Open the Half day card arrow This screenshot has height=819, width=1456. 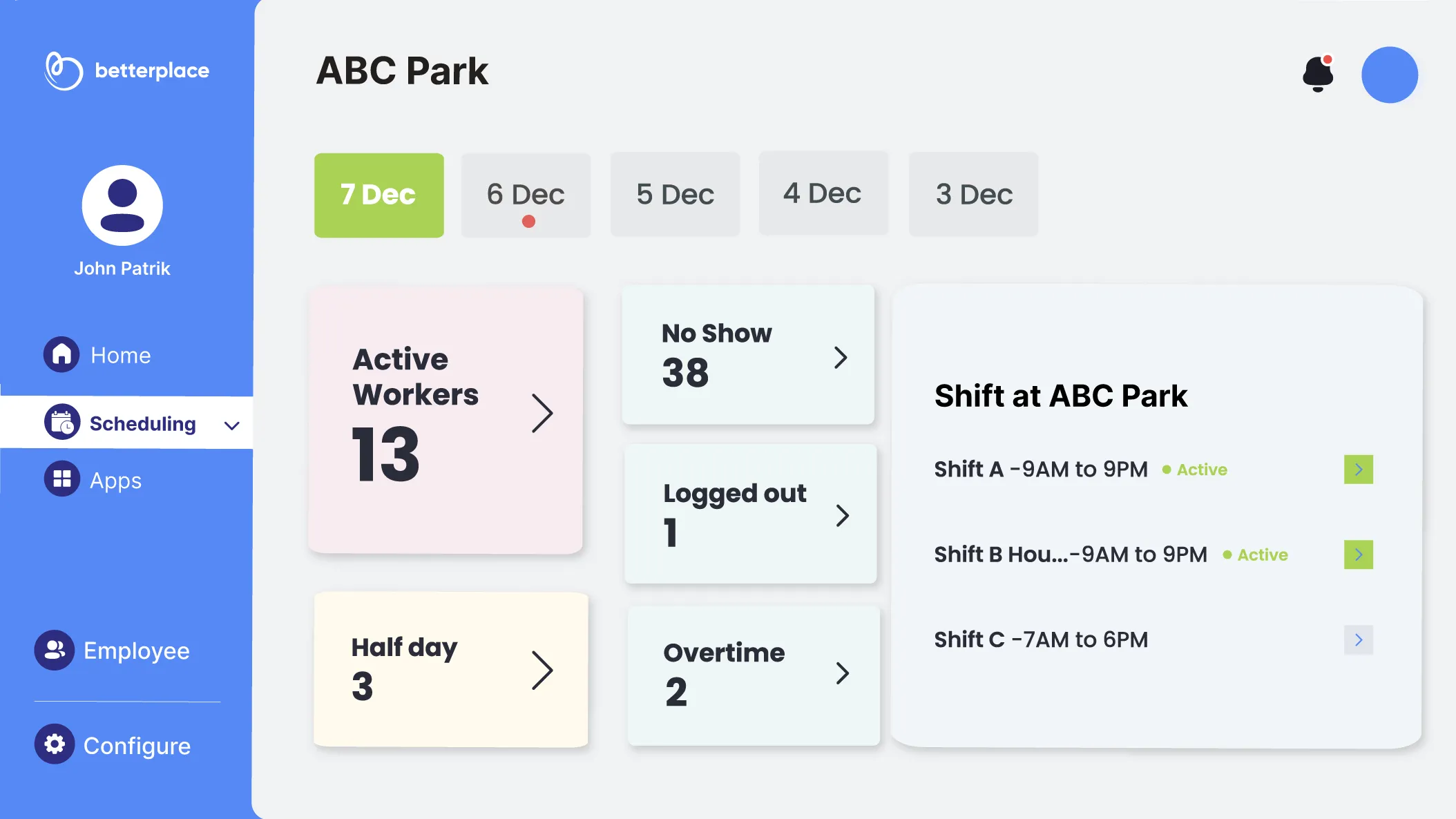click(542, 670)
